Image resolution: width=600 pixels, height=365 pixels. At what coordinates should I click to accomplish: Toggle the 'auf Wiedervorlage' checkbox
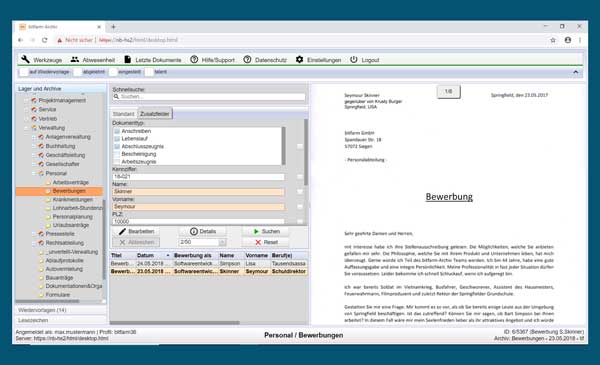tap(24, 72)
